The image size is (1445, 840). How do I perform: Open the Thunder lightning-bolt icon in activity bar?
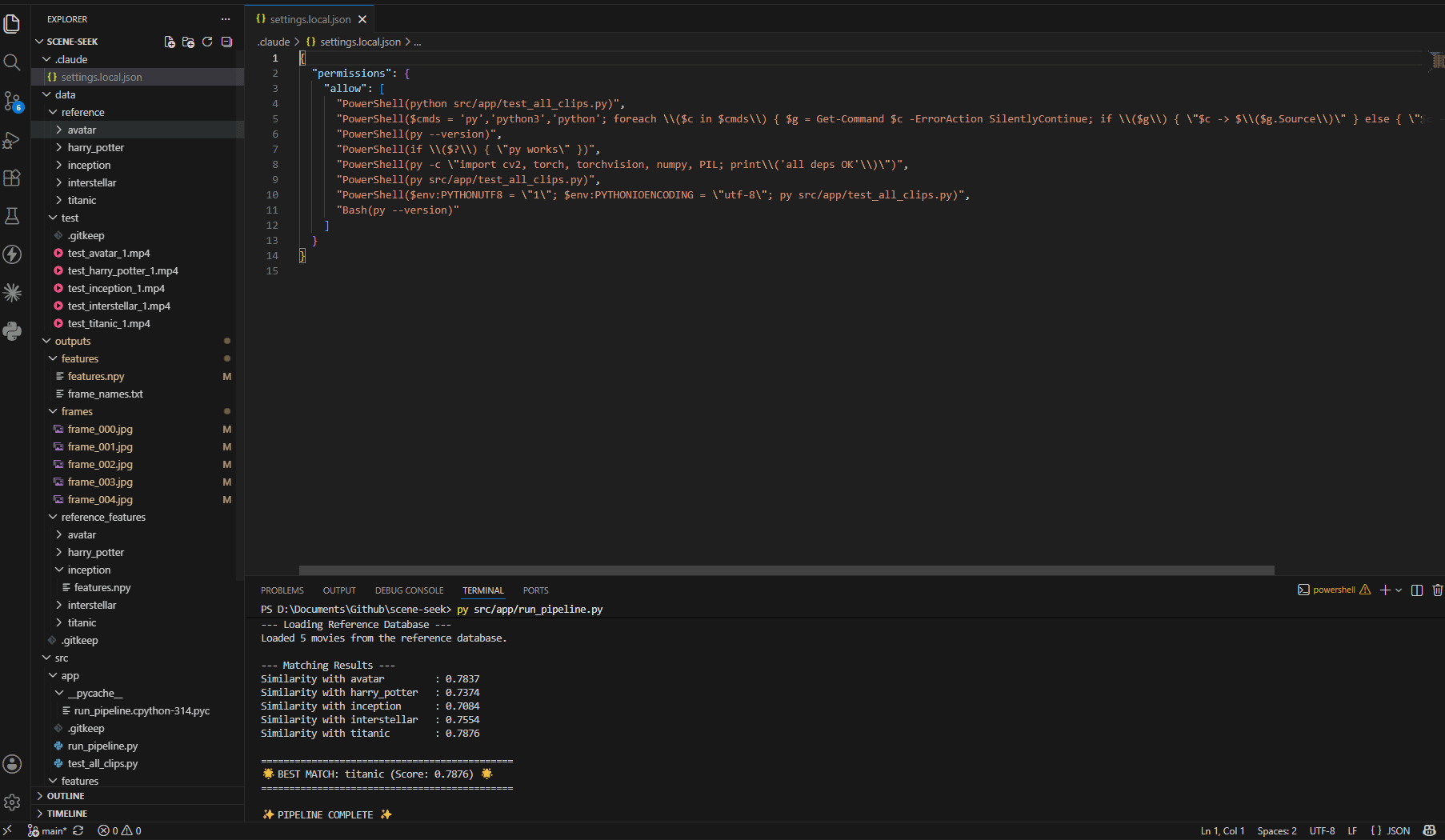point(12,254)
